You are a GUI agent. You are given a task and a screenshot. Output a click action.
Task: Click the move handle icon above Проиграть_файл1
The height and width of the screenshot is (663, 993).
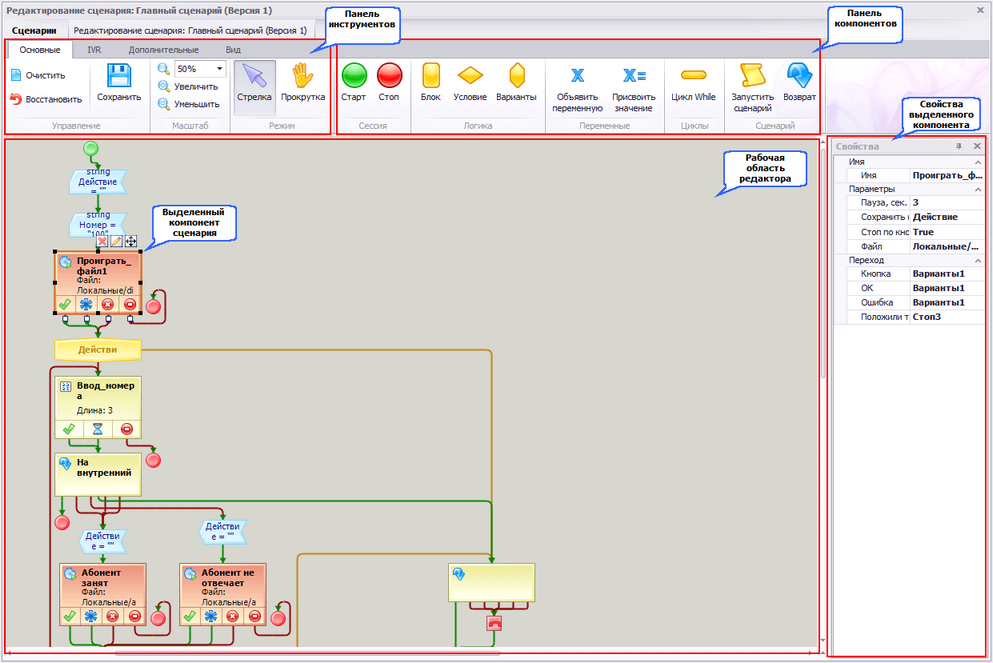131,241
